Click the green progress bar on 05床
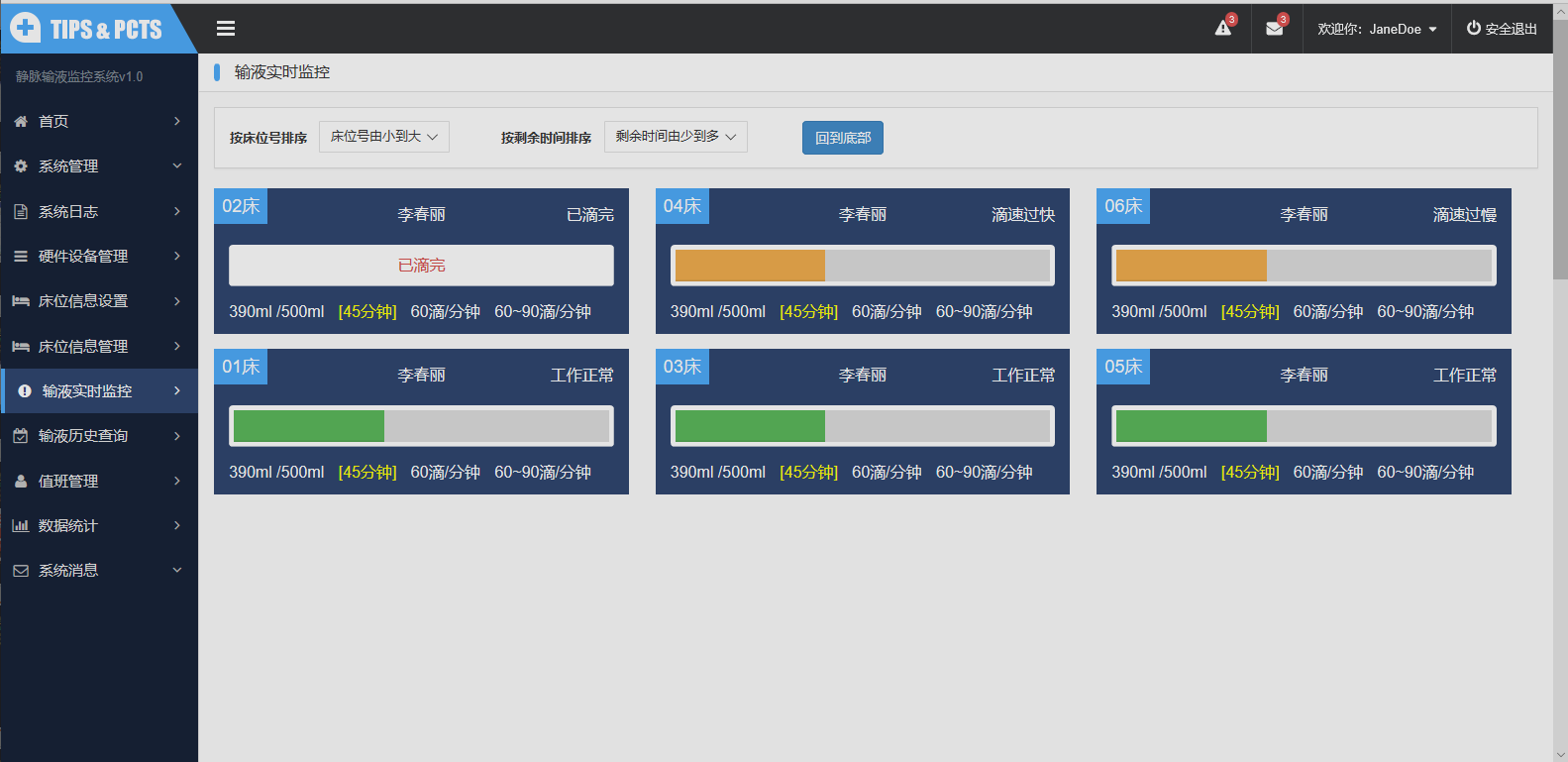This screenshot has width=1568, height=762. (x=1192, y=426)
